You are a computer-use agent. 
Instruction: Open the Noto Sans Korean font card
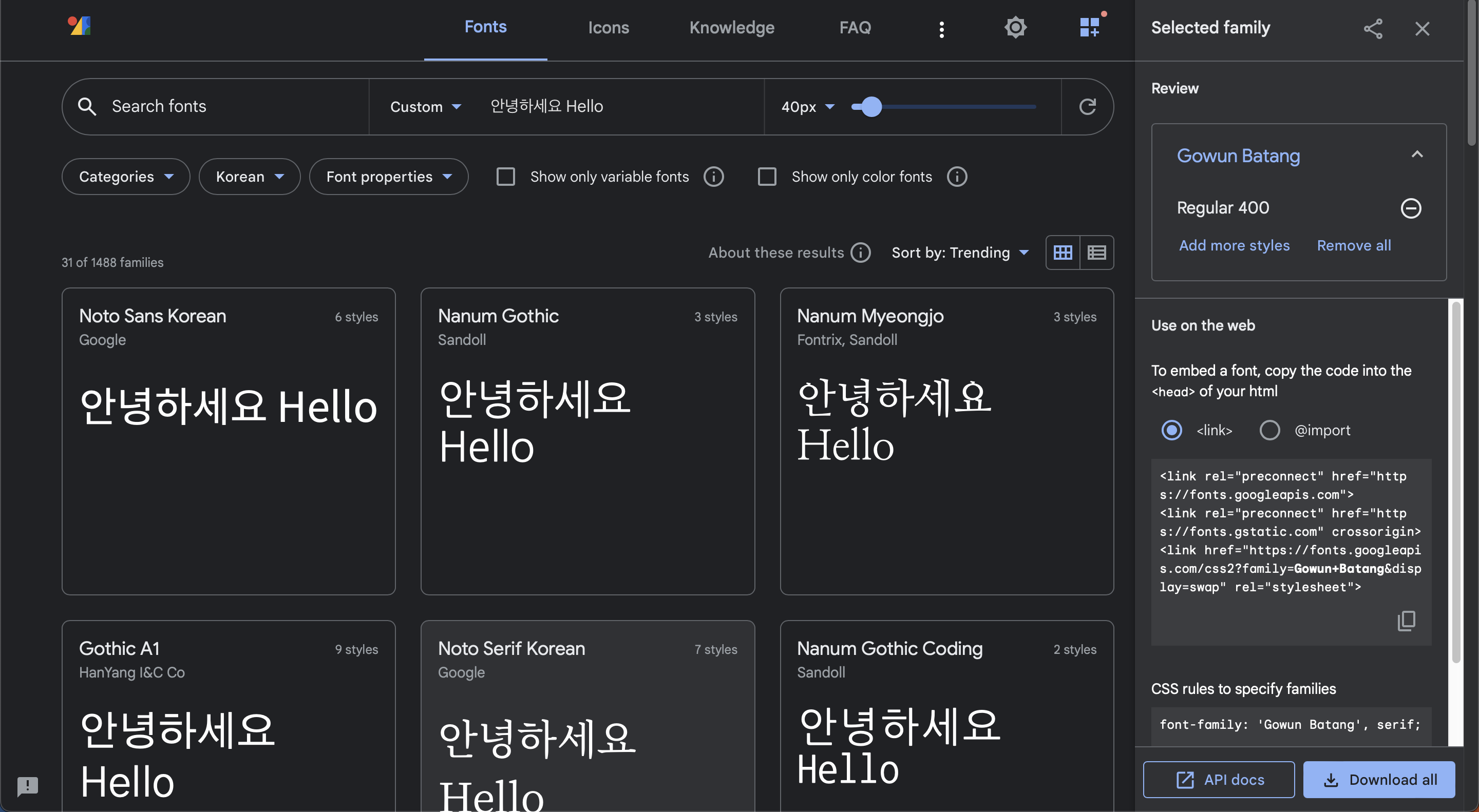(x=229, y=441)
